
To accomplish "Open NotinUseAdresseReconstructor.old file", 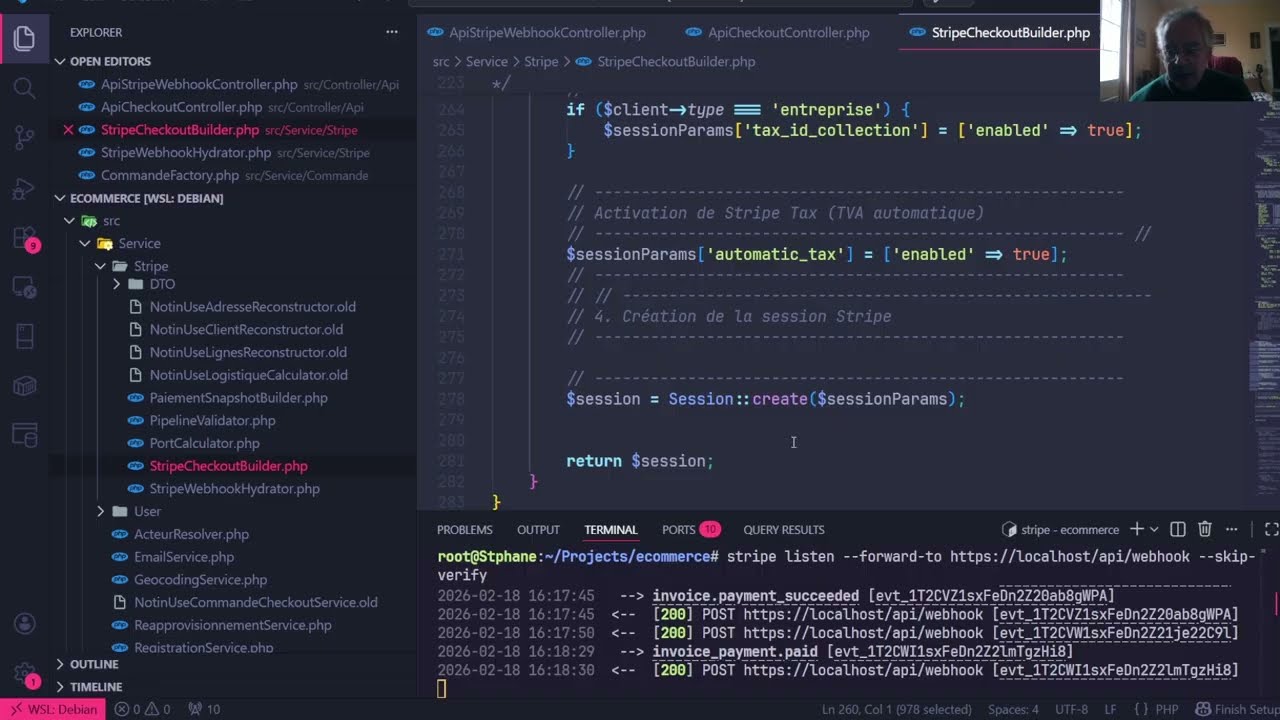I will (252, 307).
